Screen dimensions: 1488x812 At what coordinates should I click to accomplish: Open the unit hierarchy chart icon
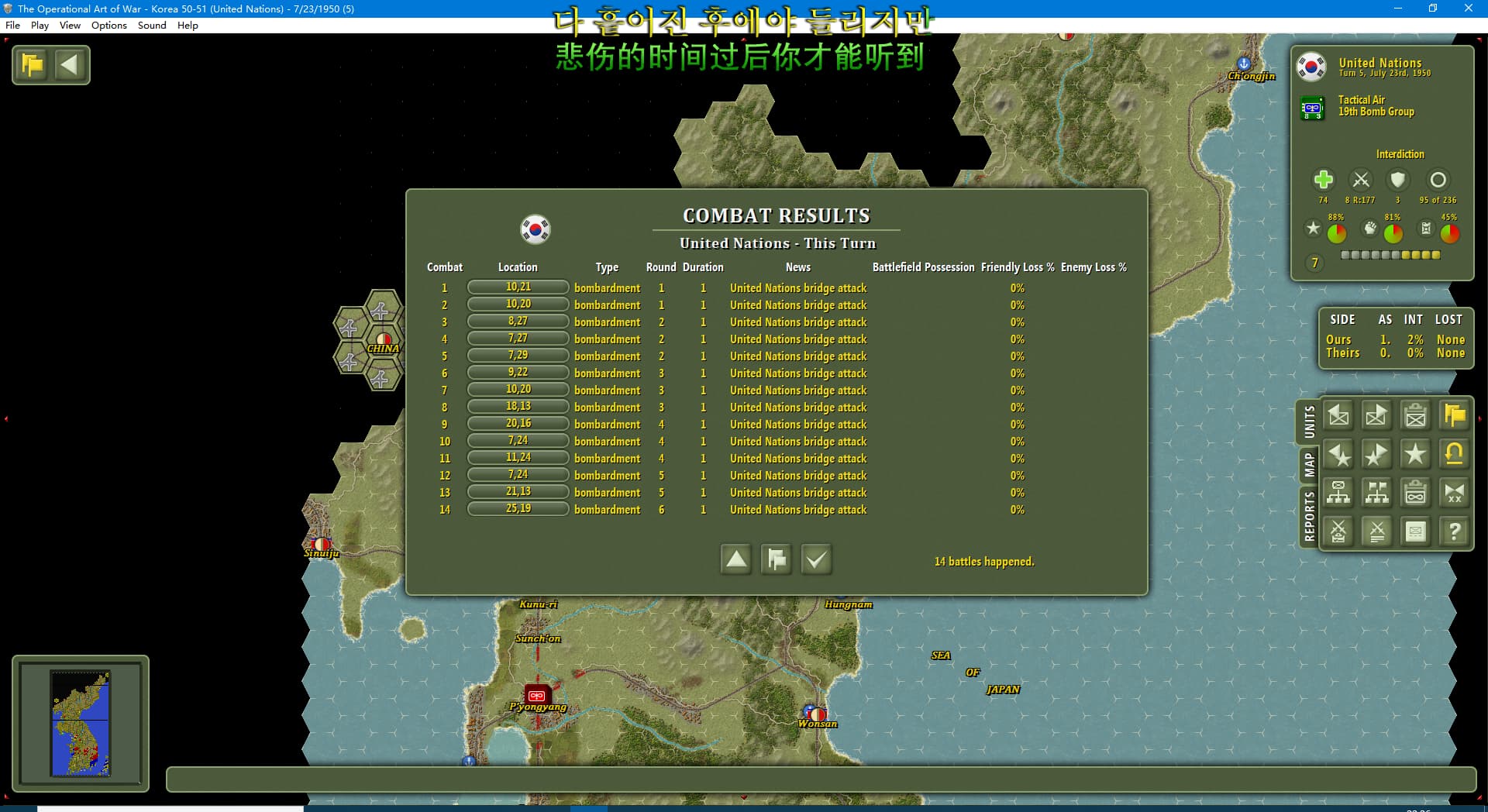1338,493
